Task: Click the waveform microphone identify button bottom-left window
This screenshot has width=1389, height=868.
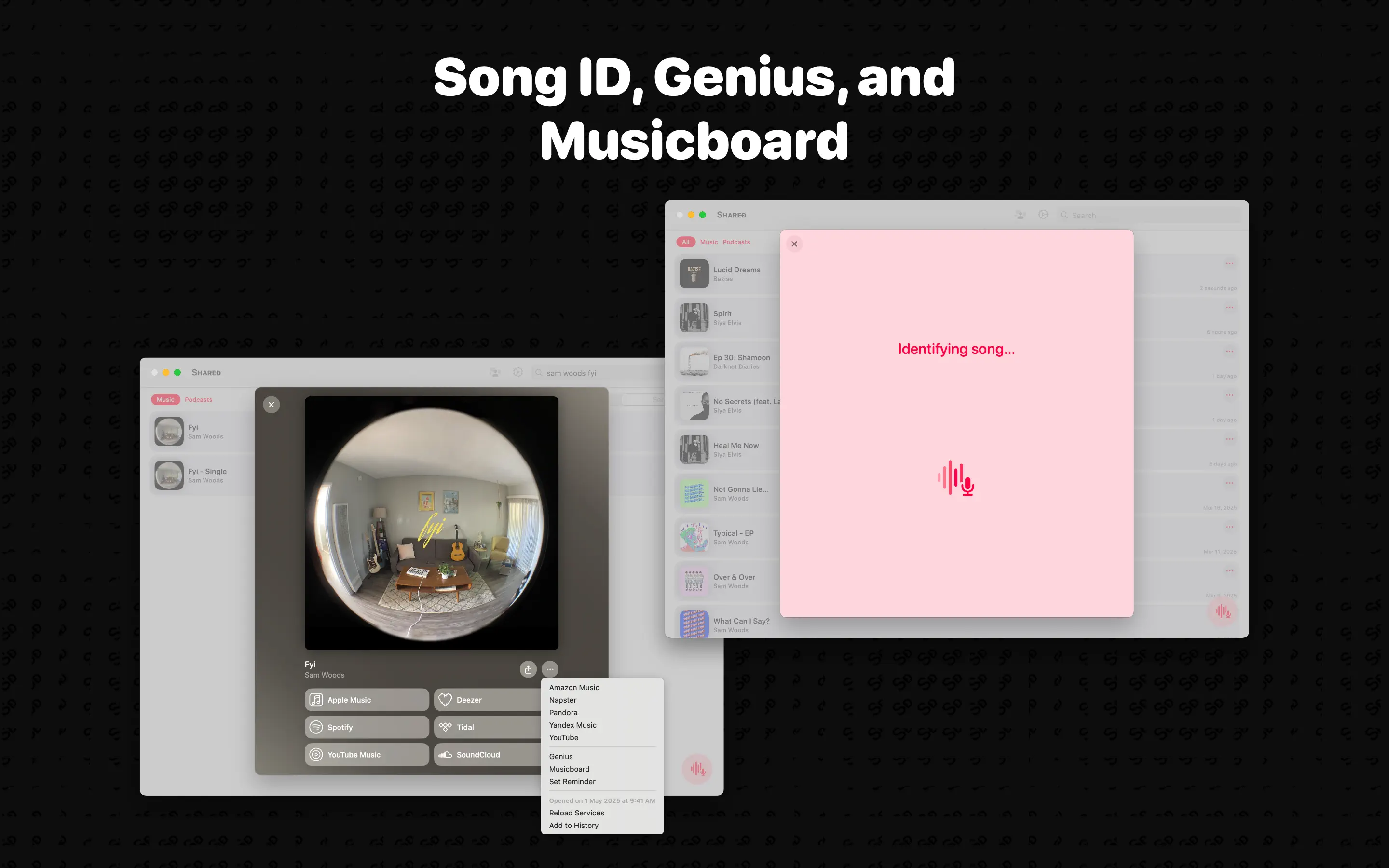Action: [x=697, y=769]
